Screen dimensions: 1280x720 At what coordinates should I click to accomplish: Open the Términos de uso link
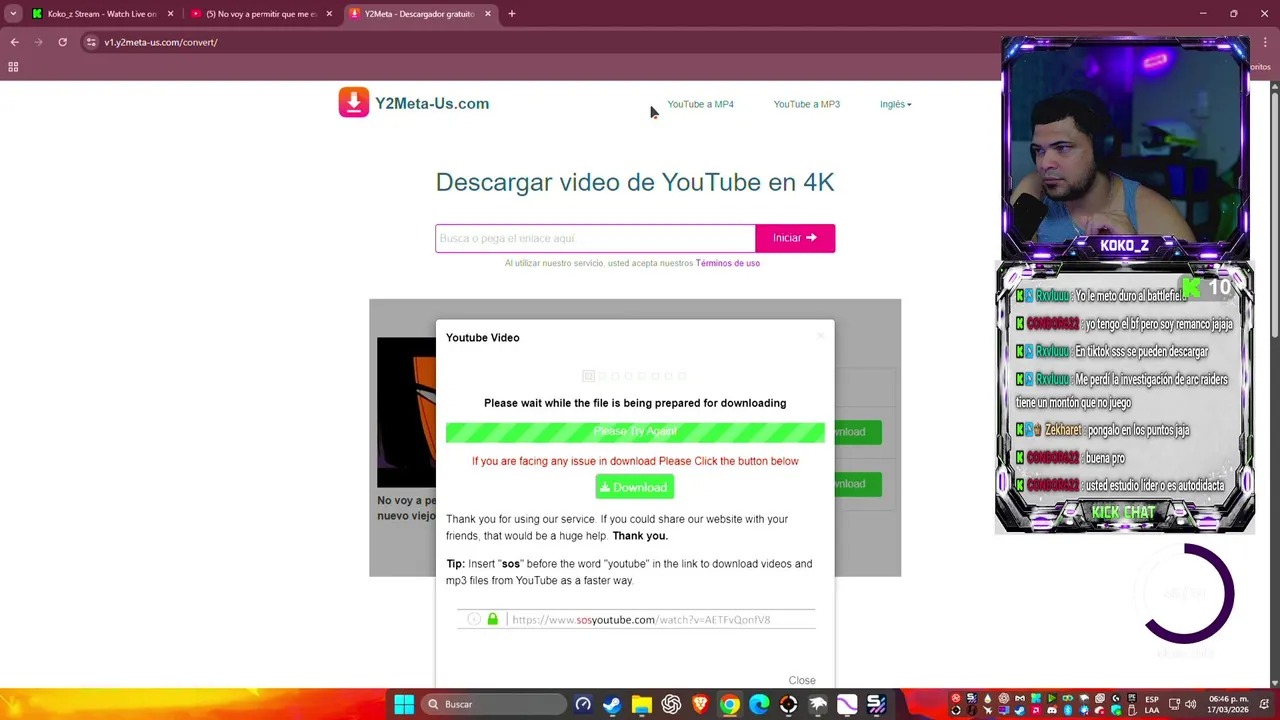coord(727,263)
